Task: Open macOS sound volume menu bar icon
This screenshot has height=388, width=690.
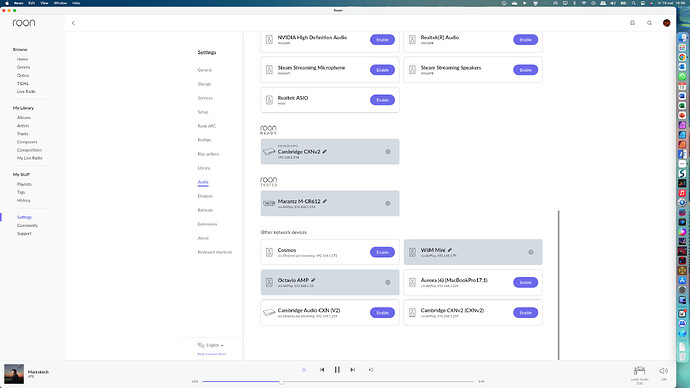Action: tap(613, 3)
